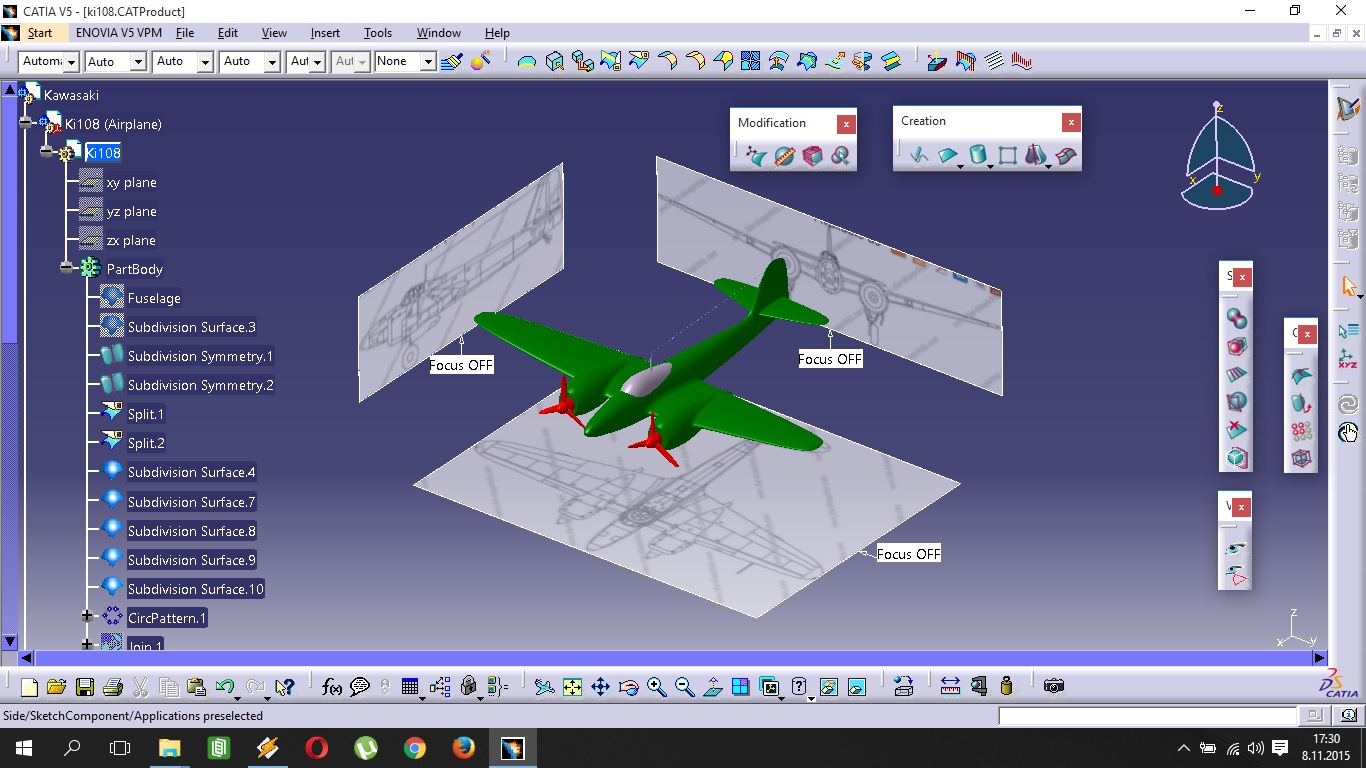Select Split.2 in the tree

[x=146, y=443]
